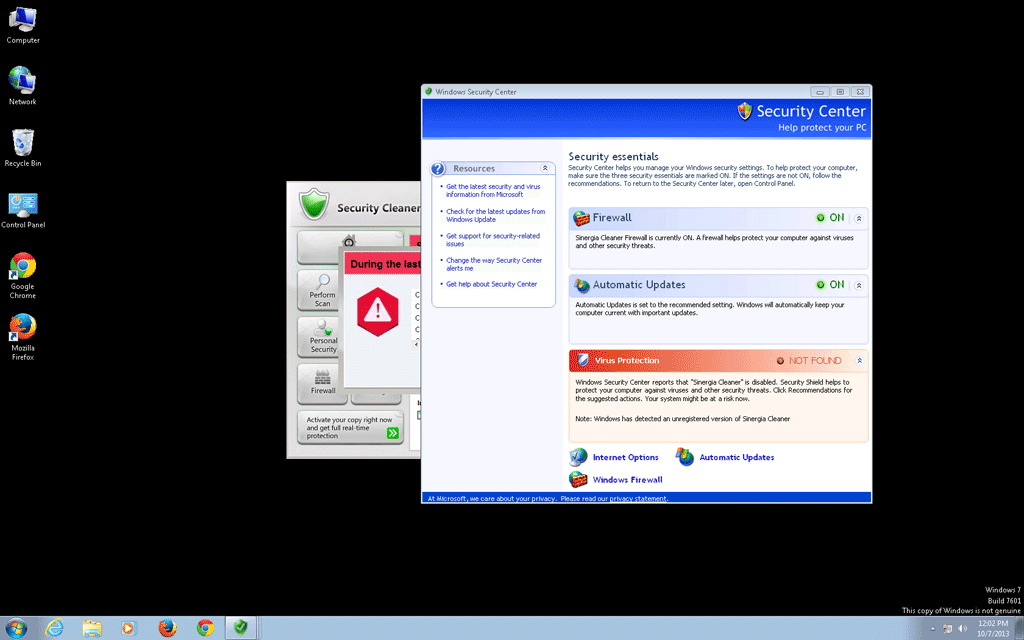Collapse the Virus Protection section
The height and width of the screenshot is (640, 1024).
[858, 361]
